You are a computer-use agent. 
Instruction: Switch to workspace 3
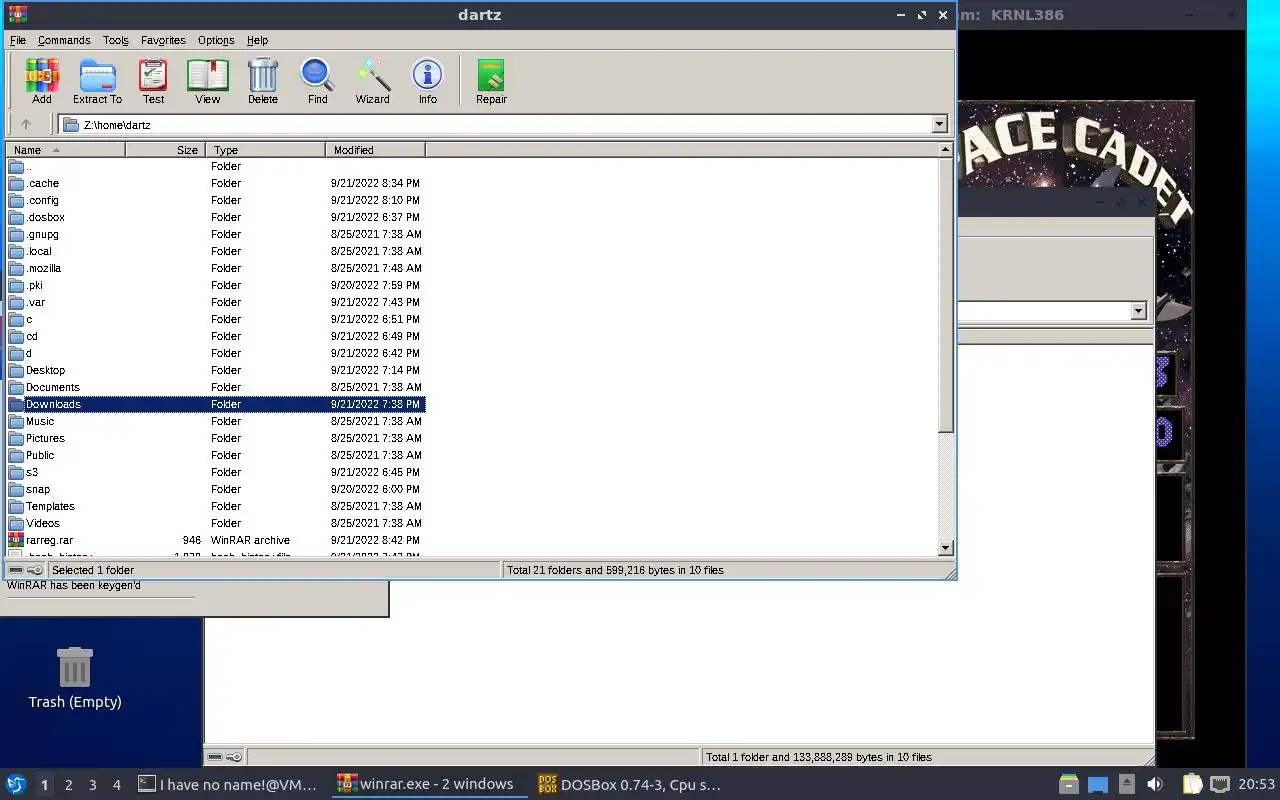(x=92, y=785)
